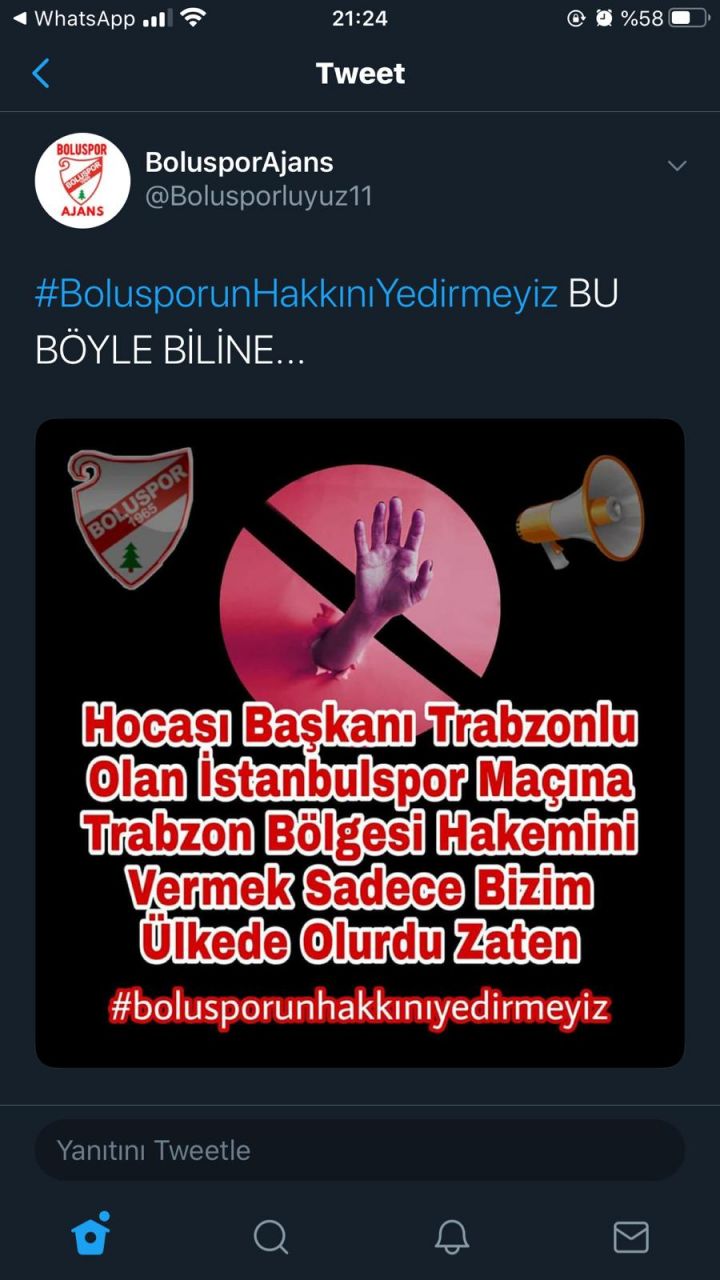Tap the 21:24 clock in status bar
This screenshot has height=1280, width=720.
tap(359, 18)
